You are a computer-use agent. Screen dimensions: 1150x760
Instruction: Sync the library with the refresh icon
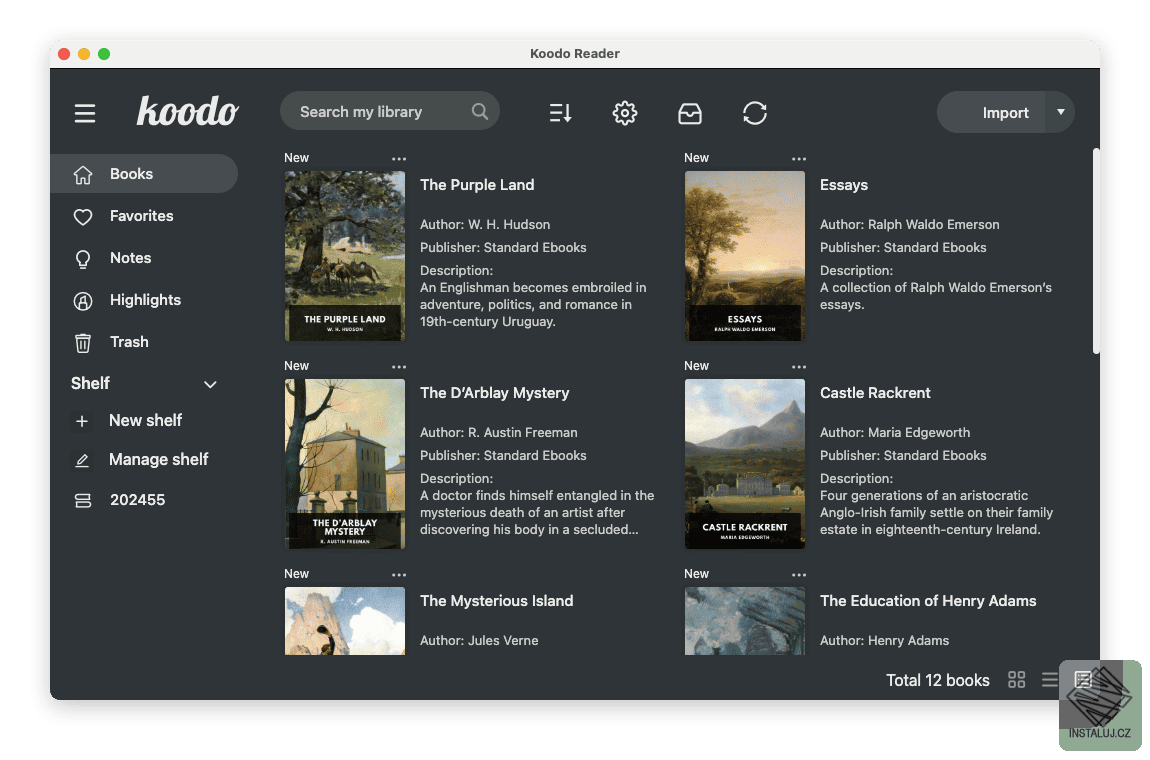pyautogui.click(x=755, y=113)
